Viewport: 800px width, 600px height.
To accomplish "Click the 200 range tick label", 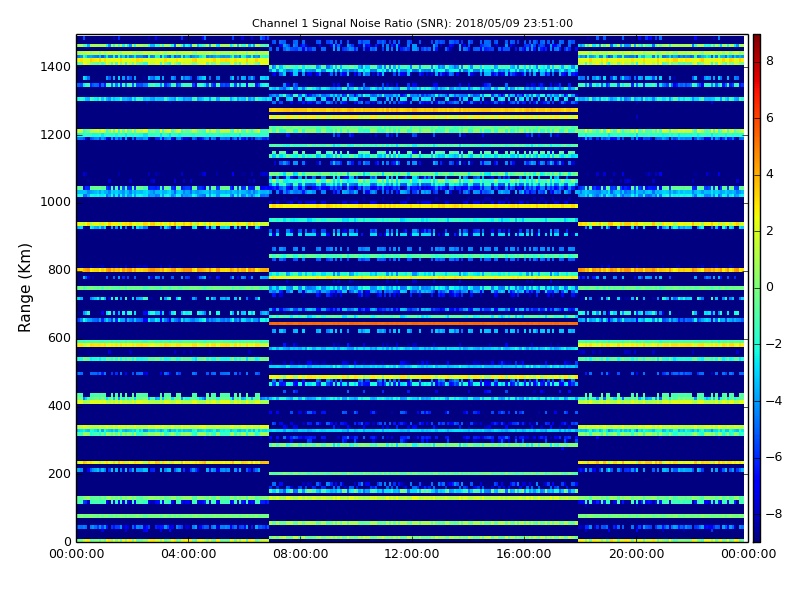I will click(59, 473).
